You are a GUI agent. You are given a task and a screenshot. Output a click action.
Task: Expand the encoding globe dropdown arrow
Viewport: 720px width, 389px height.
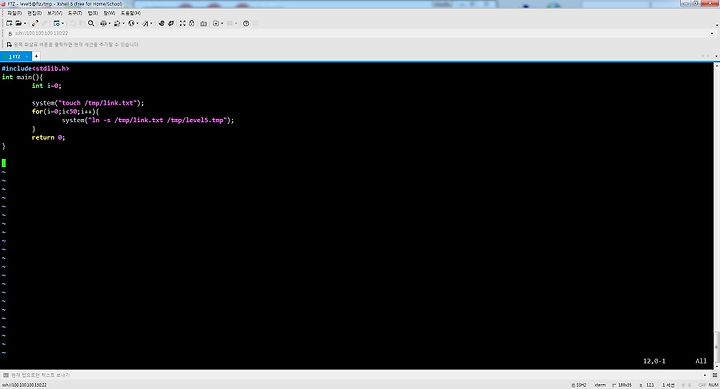tap(137, 23)
